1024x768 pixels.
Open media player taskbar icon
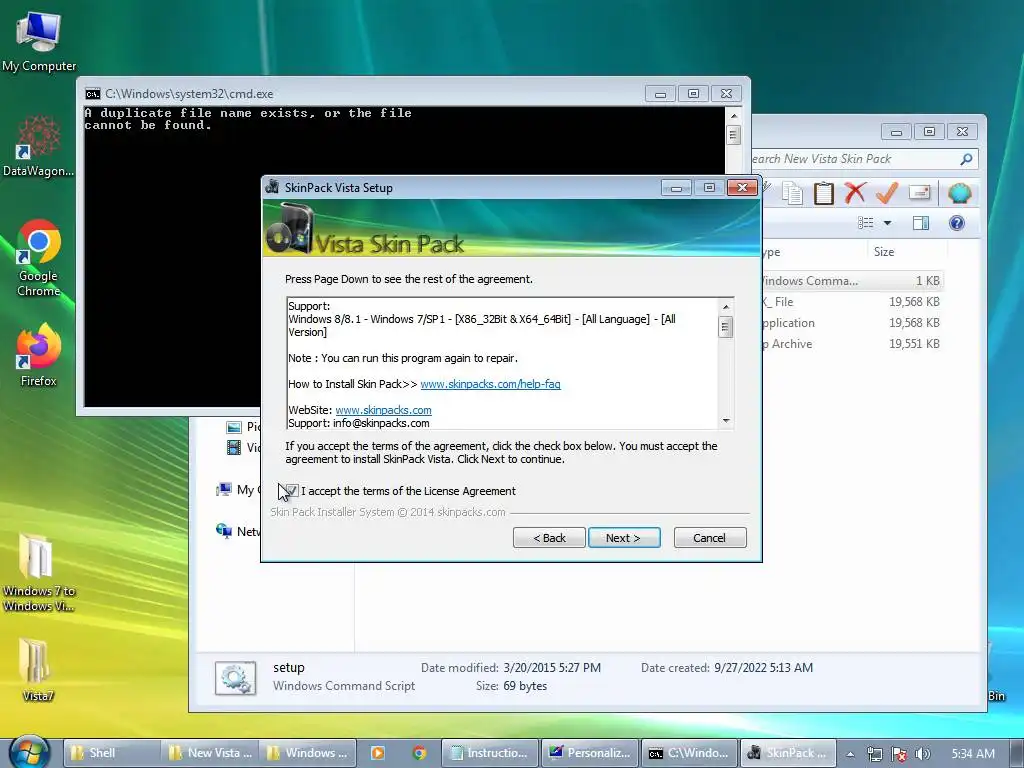tap(377, 753)
